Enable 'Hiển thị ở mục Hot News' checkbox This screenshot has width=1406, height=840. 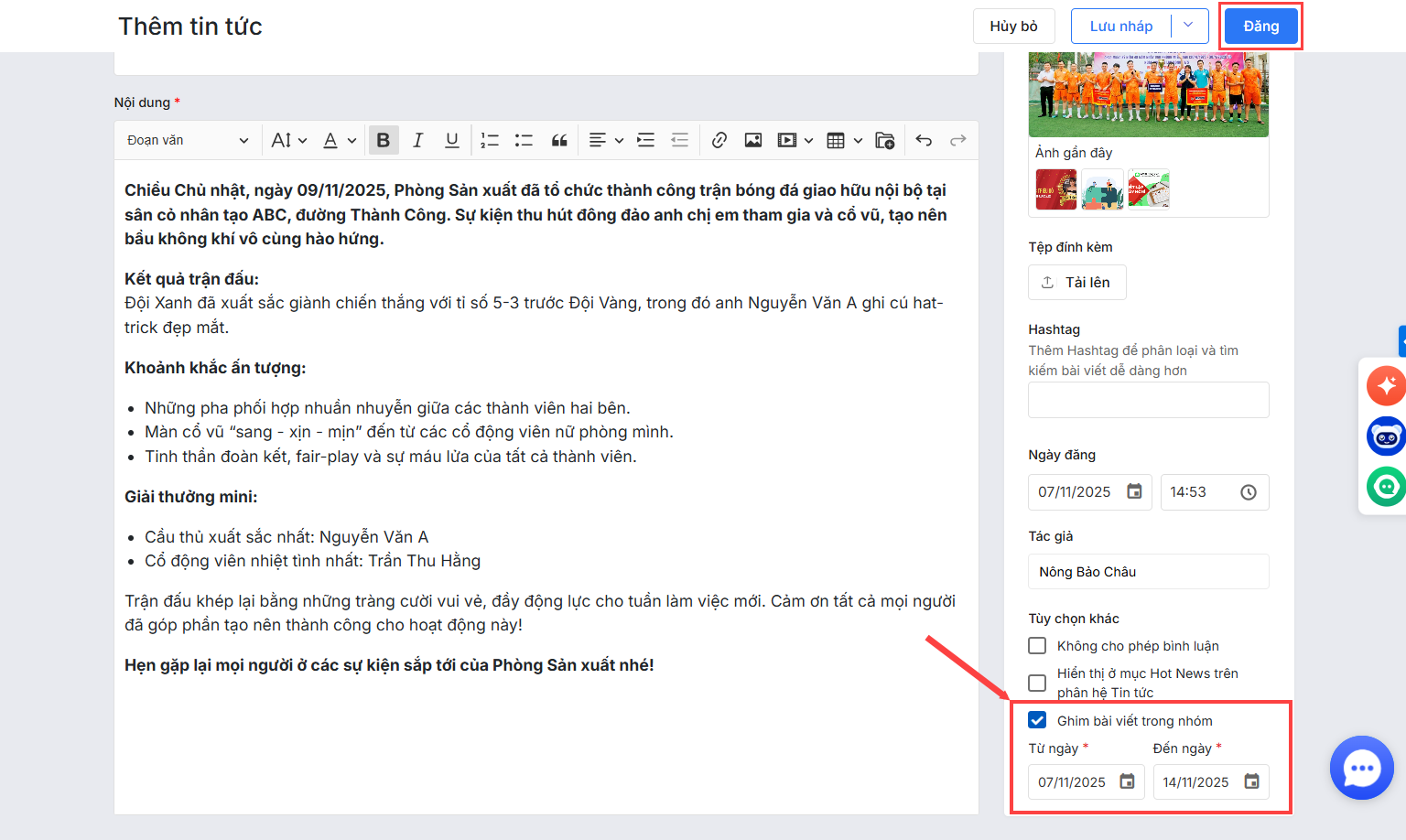pos(1037,683)
